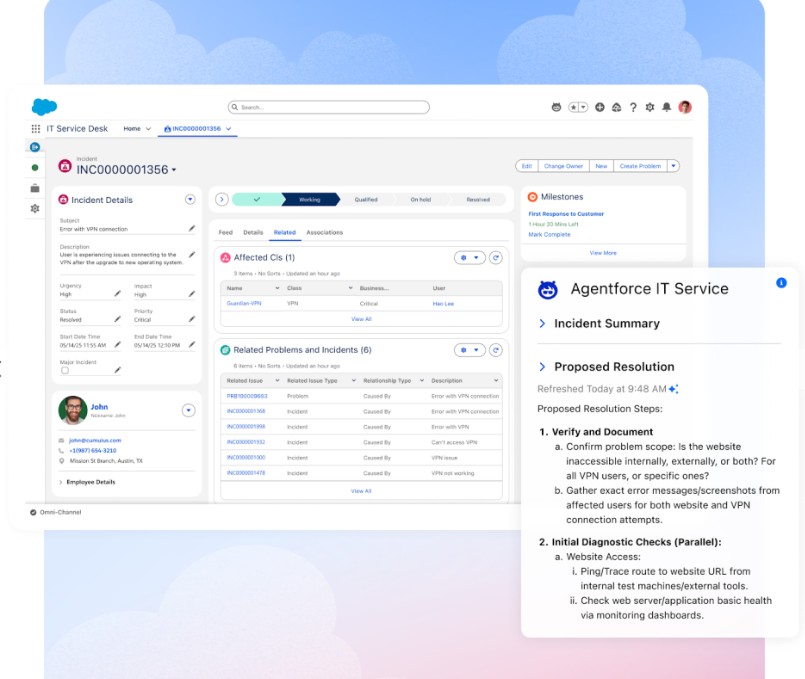Check the Major Incident checkbox

click(x=65, y=370)
